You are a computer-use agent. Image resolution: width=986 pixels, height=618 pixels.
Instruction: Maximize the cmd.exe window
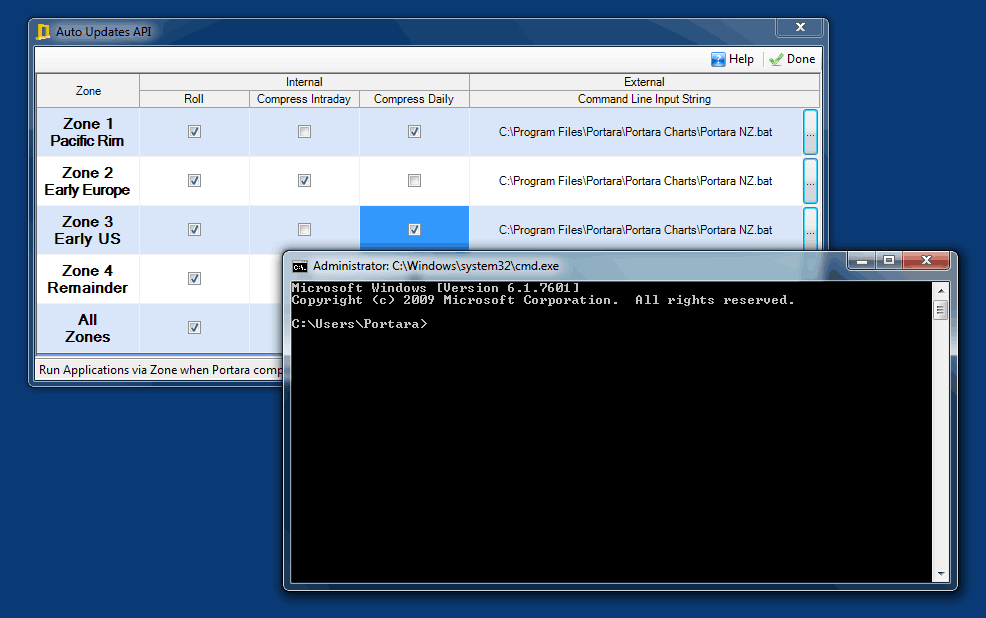889,260
